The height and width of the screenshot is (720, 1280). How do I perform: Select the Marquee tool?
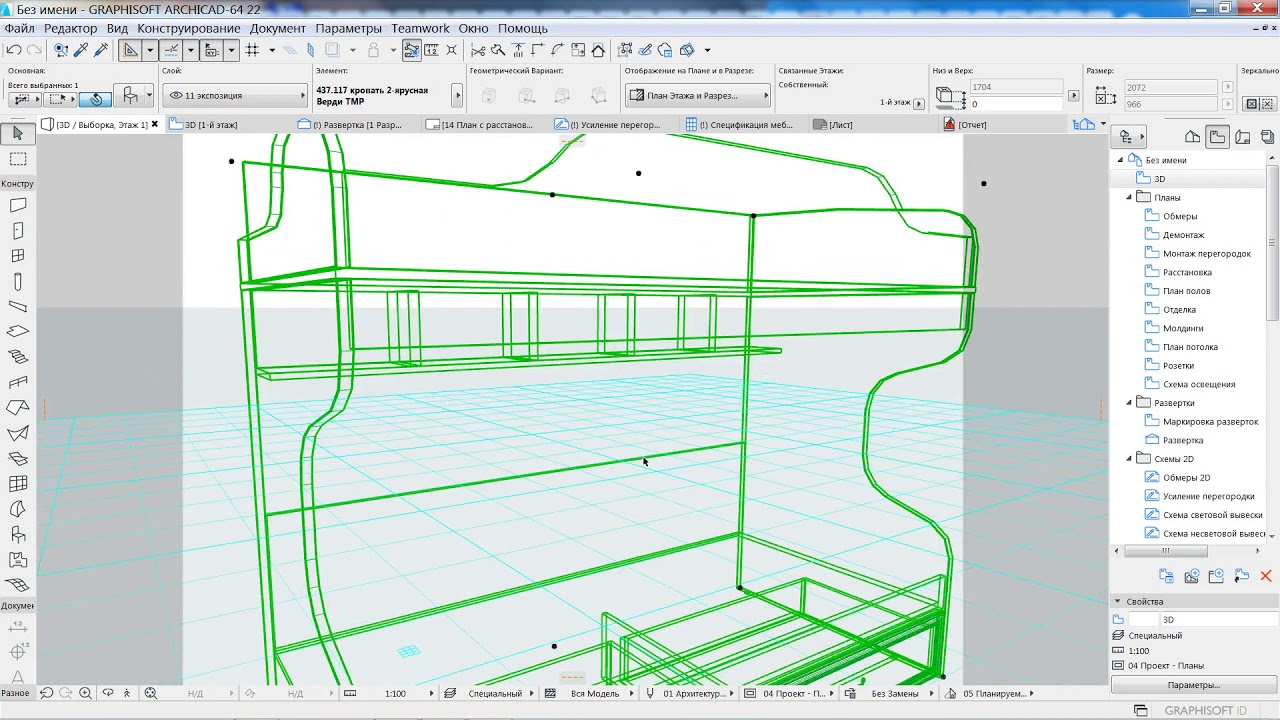pyautogui.click(x=18, y=159)
